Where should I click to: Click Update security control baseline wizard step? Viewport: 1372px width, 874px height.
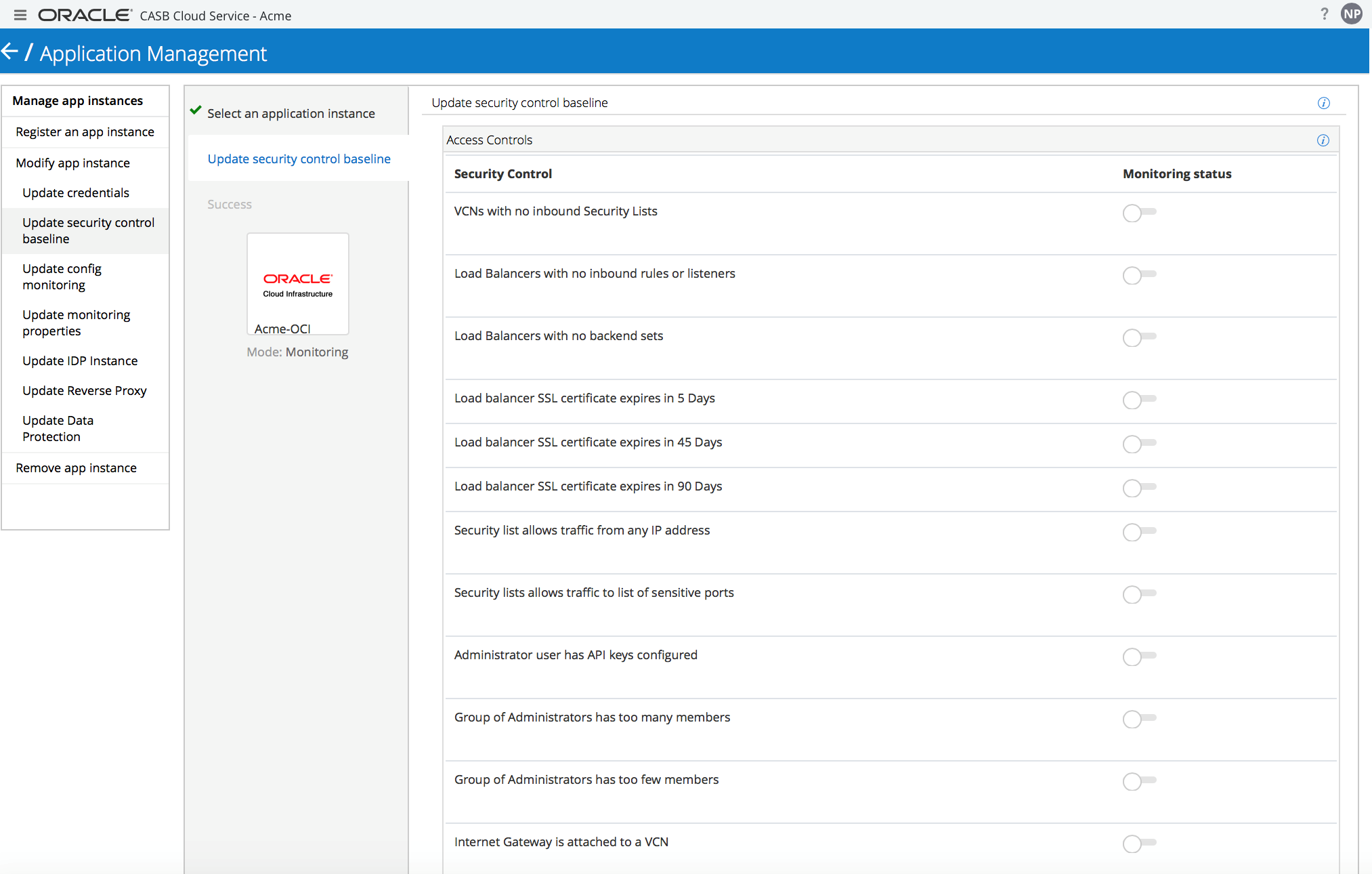[x=299, y=159]
